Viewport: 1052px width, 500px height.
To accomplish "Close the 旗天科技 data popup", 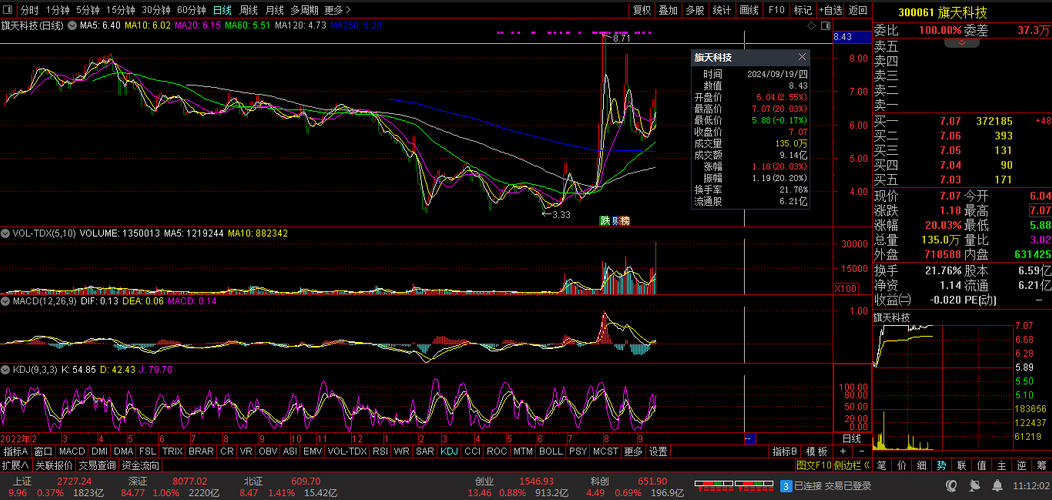I will coord(802,57).
